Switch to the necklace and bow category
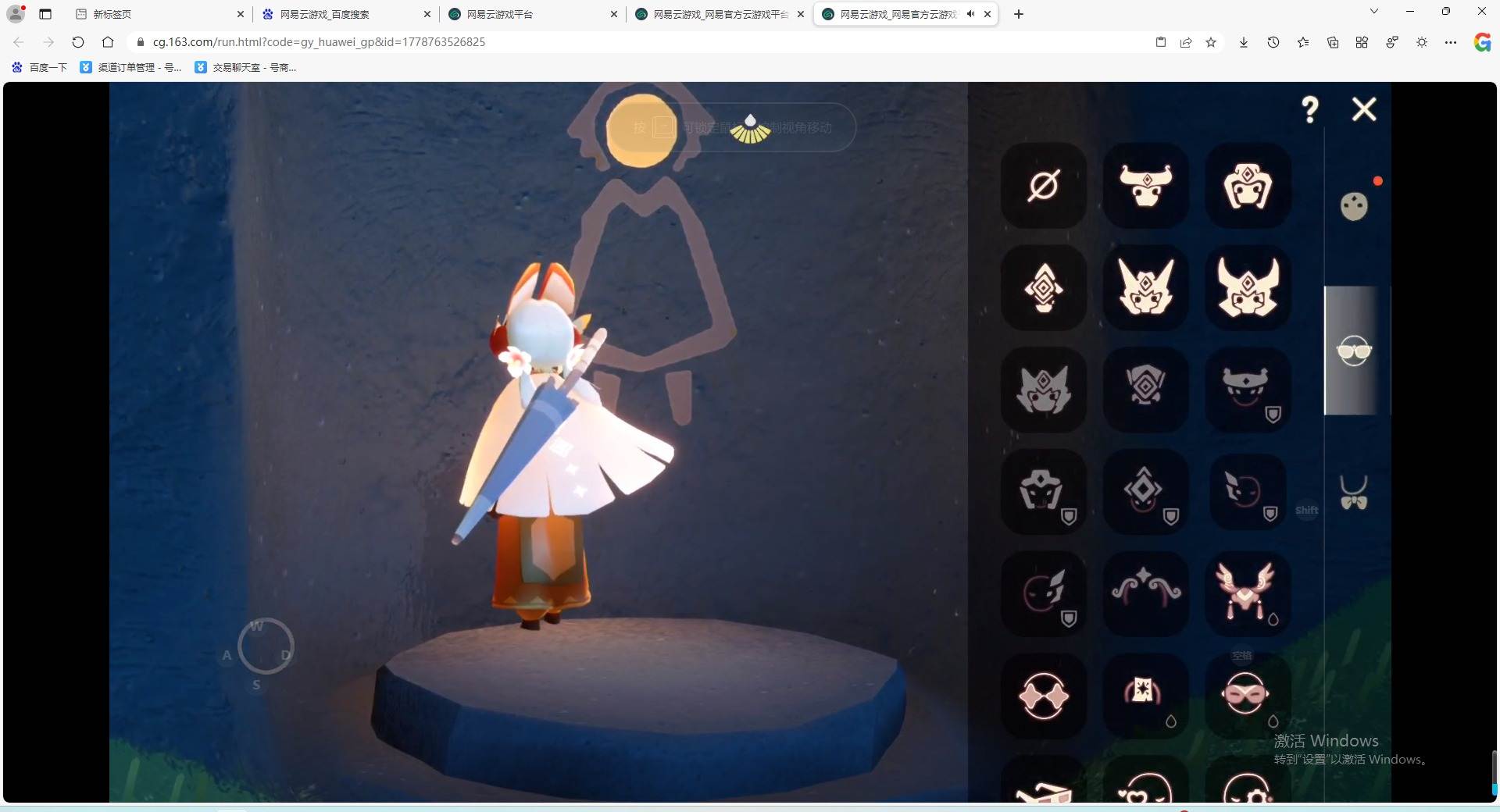 (1354, 493)
